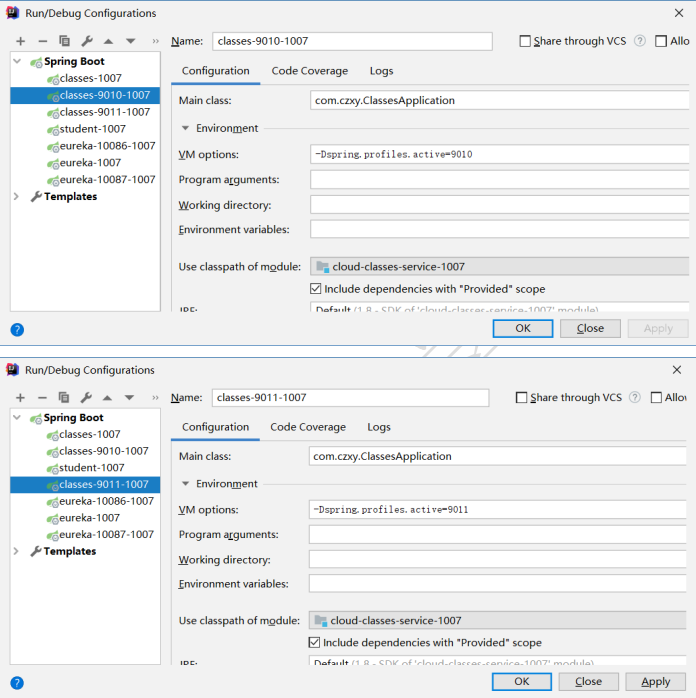
Task: Select classes-1007 in top dialog tree
Action: click(90, 78)
